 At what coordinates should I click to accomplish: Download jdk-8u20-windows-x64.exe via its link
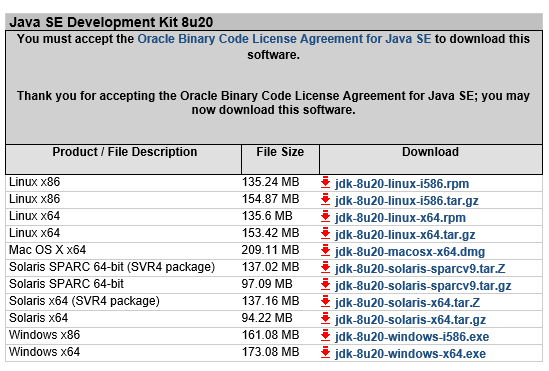point(410,354)
